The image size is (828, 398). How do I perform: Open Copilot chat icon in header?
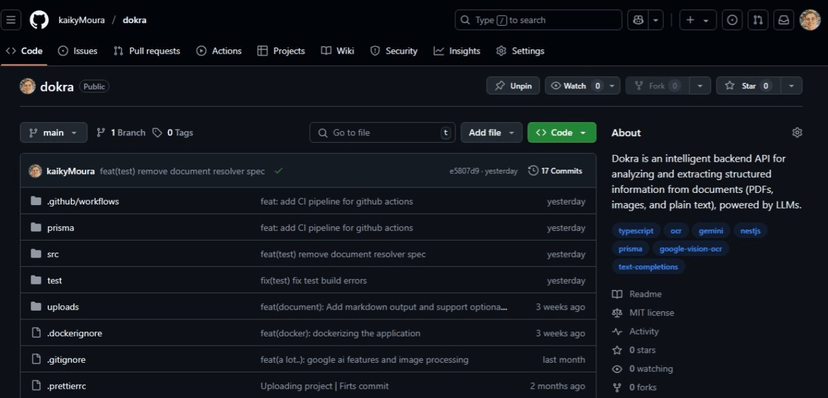coord(637,20)
